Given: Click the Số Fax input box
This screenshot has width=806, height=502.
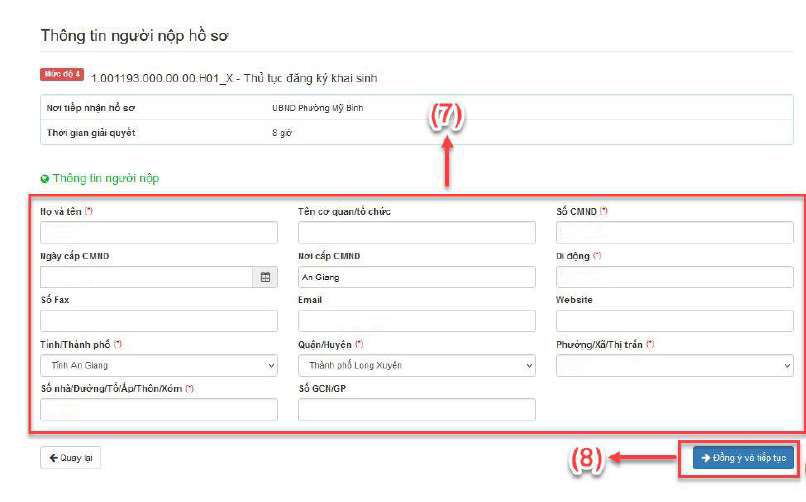Looking at the screenshot, I should tap(158, 321).
